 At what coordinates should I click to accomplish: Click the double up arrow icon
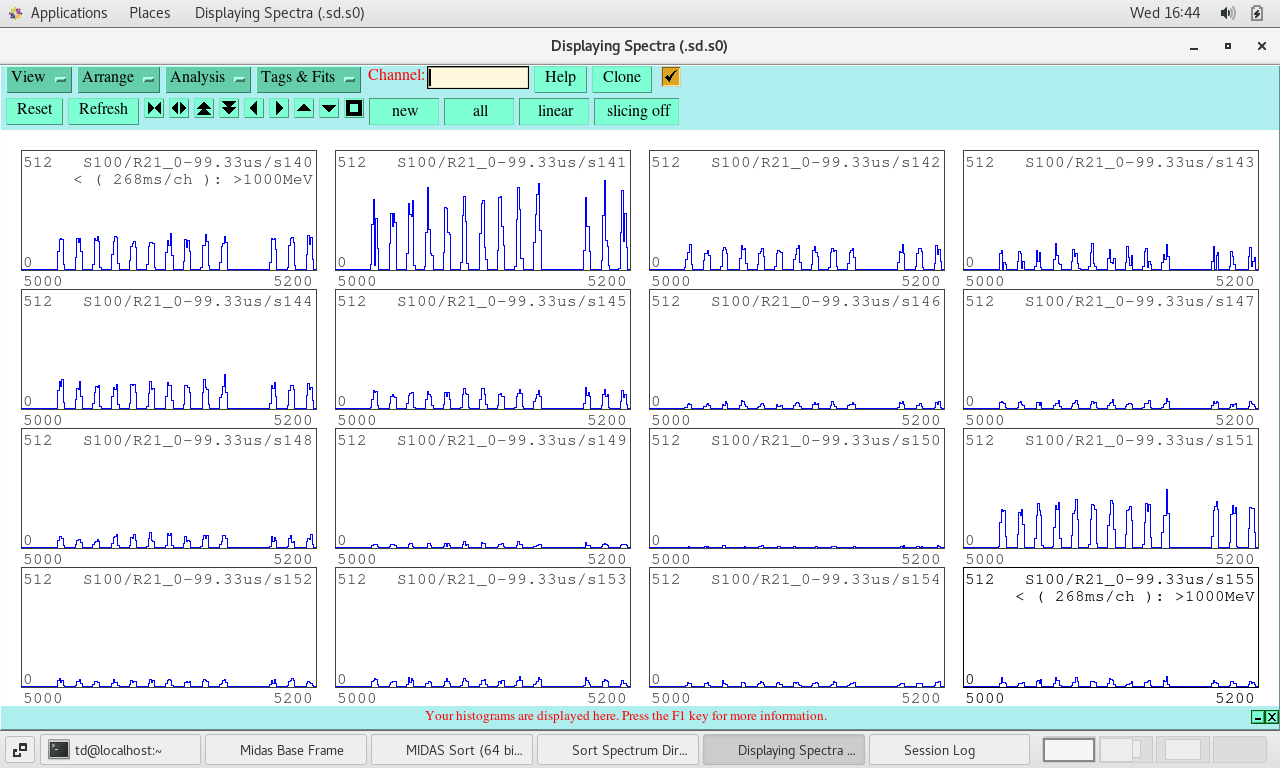[x=204, y=109]
